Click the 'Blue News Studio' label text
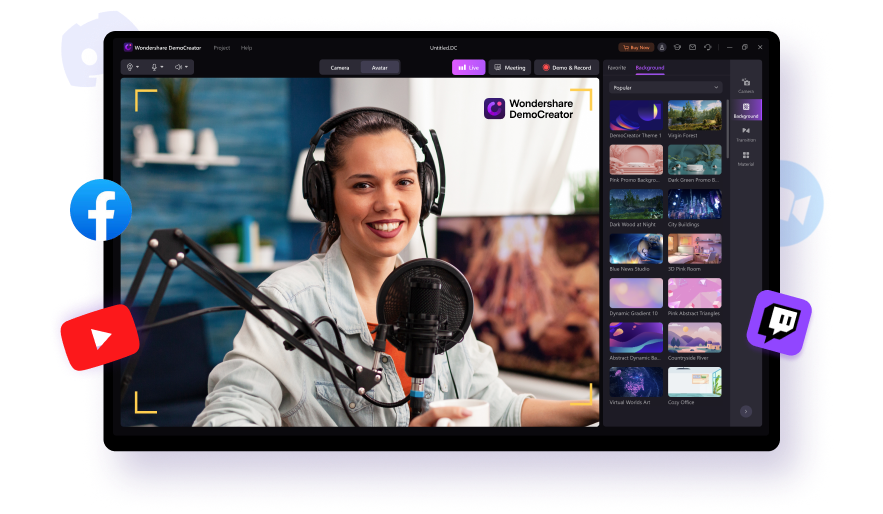Screen dimensions: 883x514 click(x=630, y=269)
